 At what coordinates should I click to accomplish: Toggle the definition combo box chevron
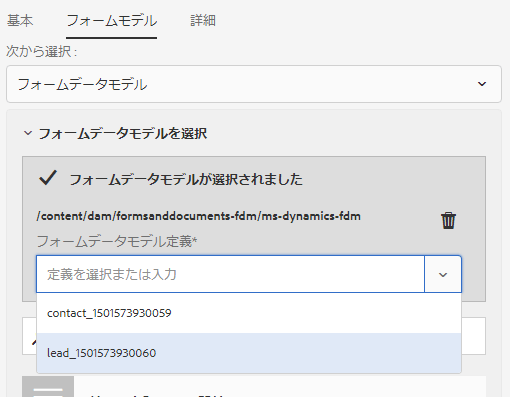(443, 274)
